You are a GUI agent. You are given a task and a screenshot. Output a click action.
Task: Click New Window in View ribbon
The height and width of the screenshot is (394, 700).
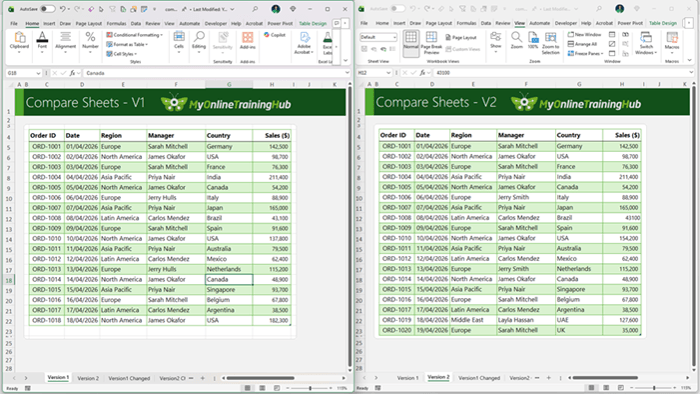click(584, 34)
